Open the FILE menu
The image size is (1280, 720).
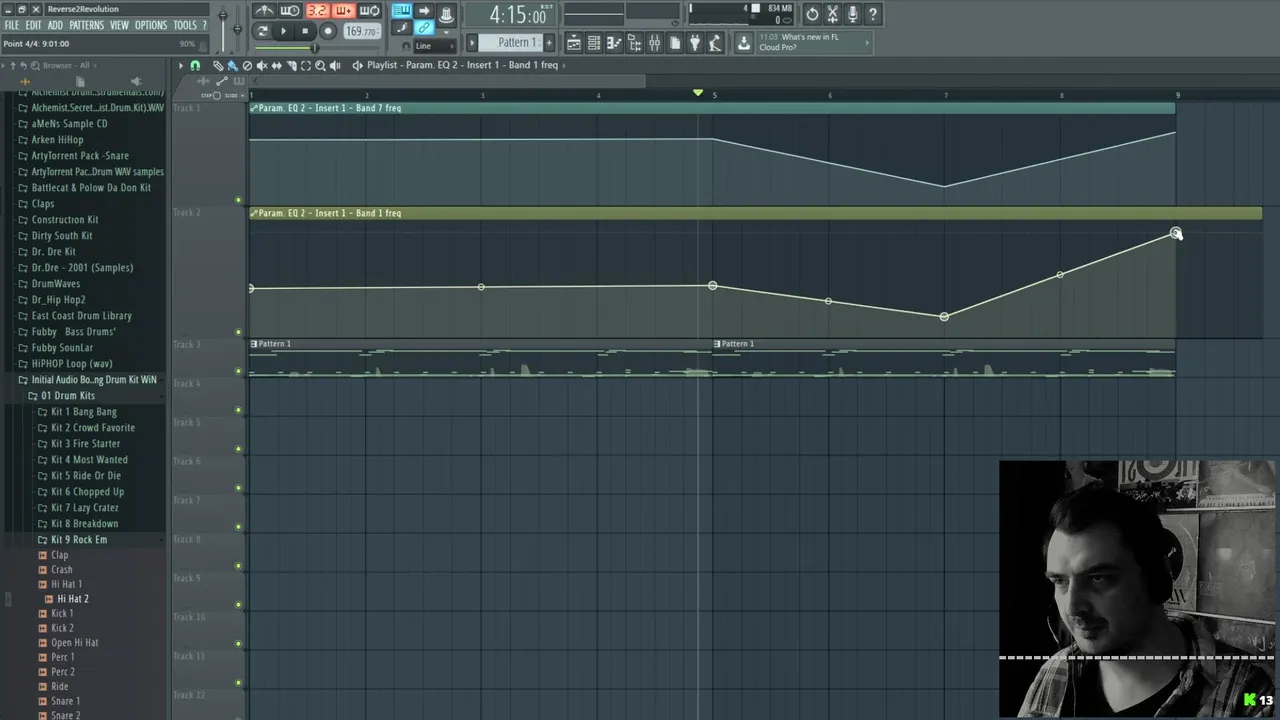pyautogui.click(x=11, y=25)
